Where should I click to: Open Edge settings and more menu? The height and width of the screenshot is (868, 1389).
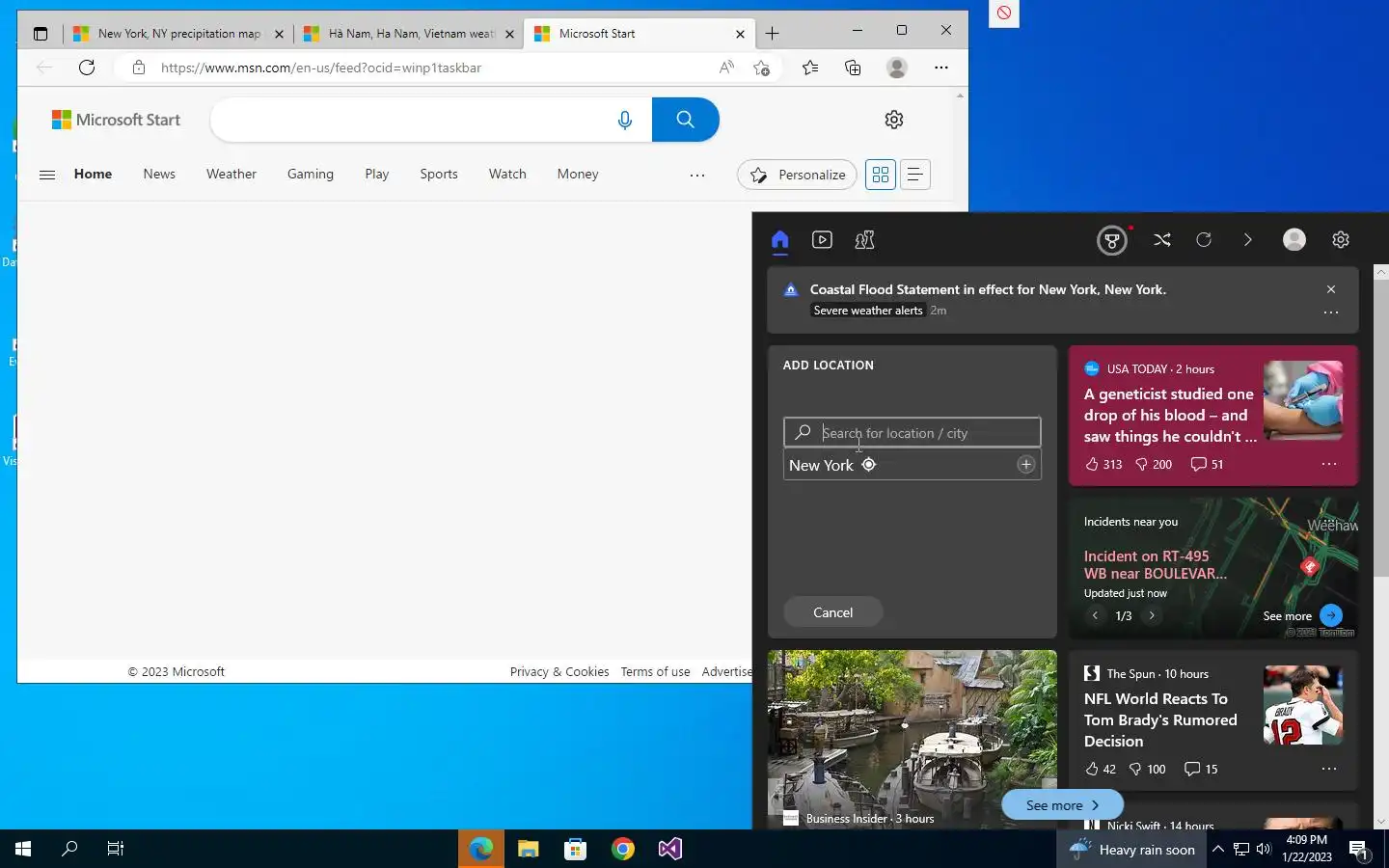click(941, 68)
